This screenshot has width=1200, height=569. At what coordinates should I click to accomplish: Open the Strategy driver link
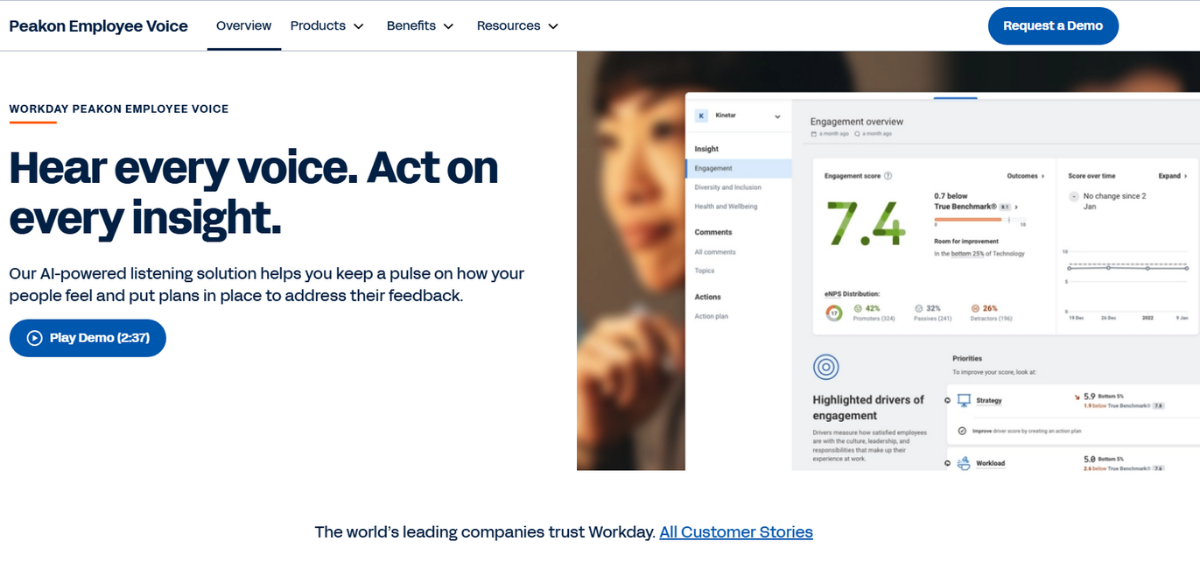(989, 401)
